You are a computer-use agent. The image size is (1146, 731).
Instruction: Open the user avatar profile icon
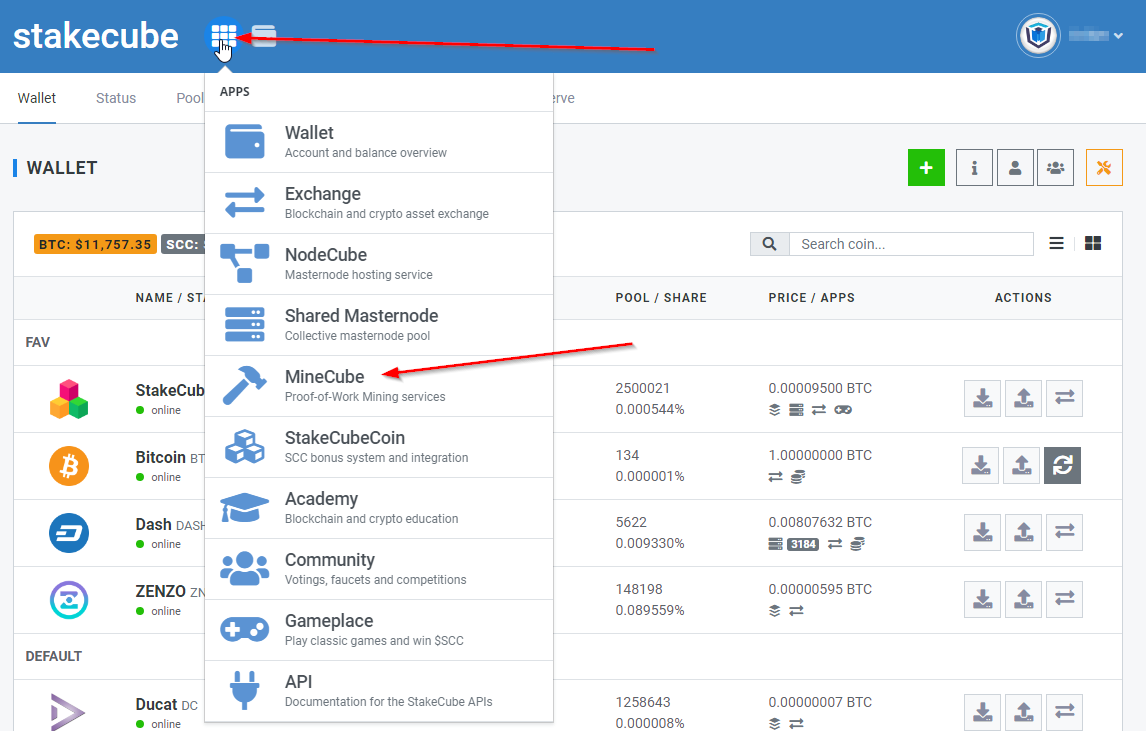click(1038, 35)
